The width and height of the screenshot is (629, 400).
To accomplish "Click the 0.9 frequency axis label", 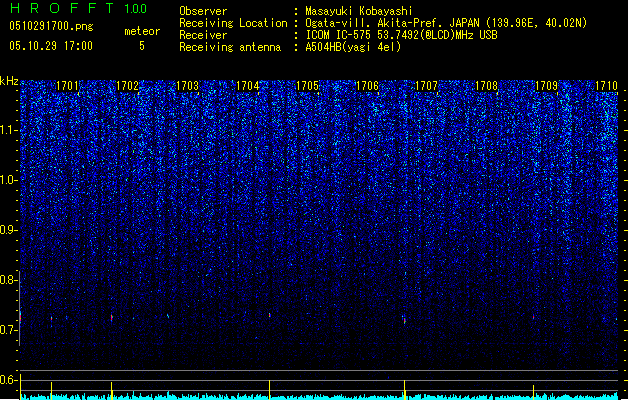I will pyautogui.click(x=8, y=230).
